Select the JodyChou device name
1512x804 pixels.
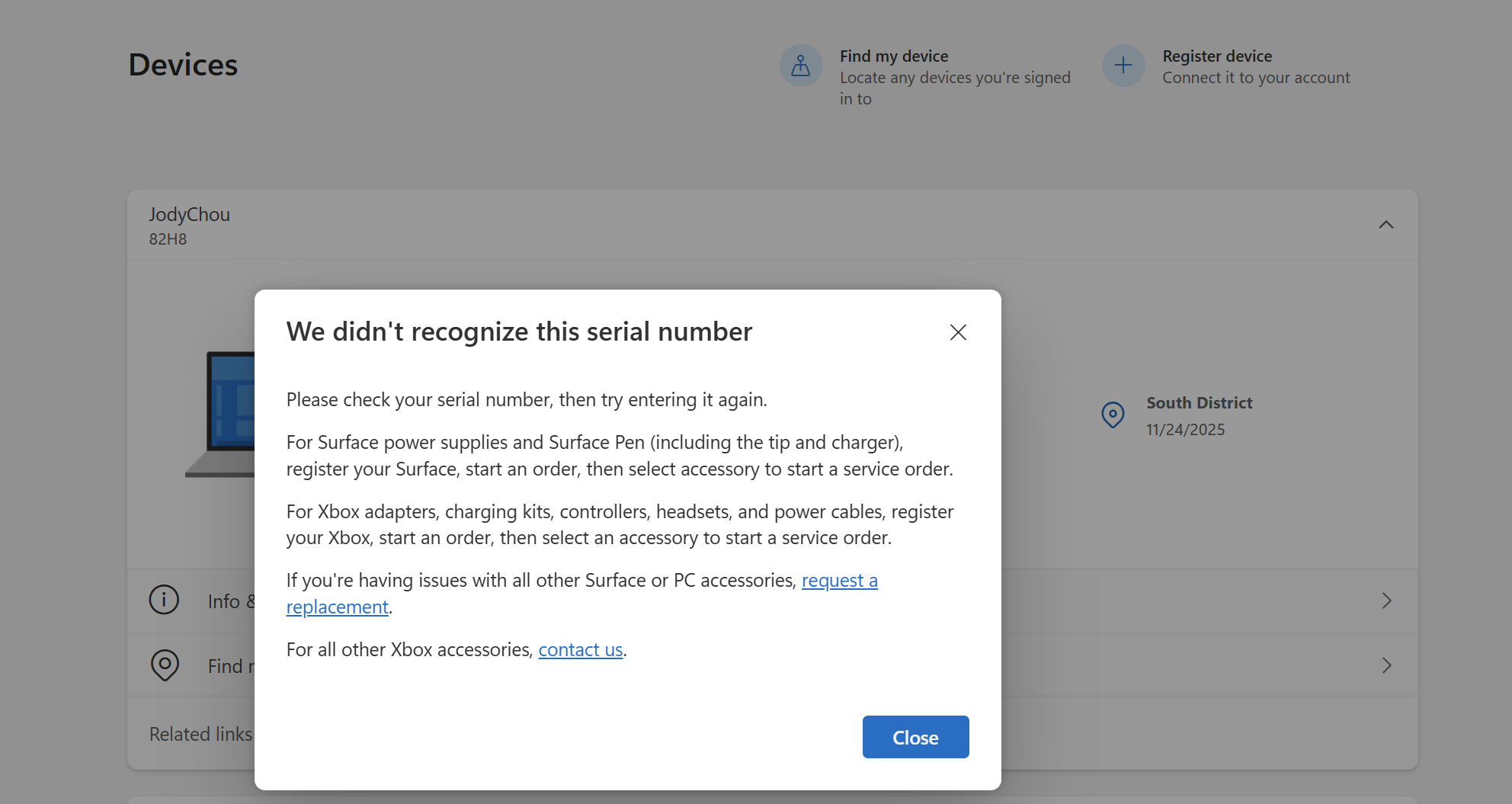point(190,215)
